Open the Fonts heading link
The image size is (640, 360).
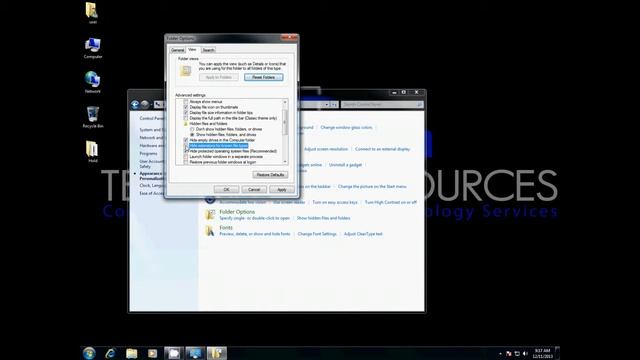click(x=226, y=228)
